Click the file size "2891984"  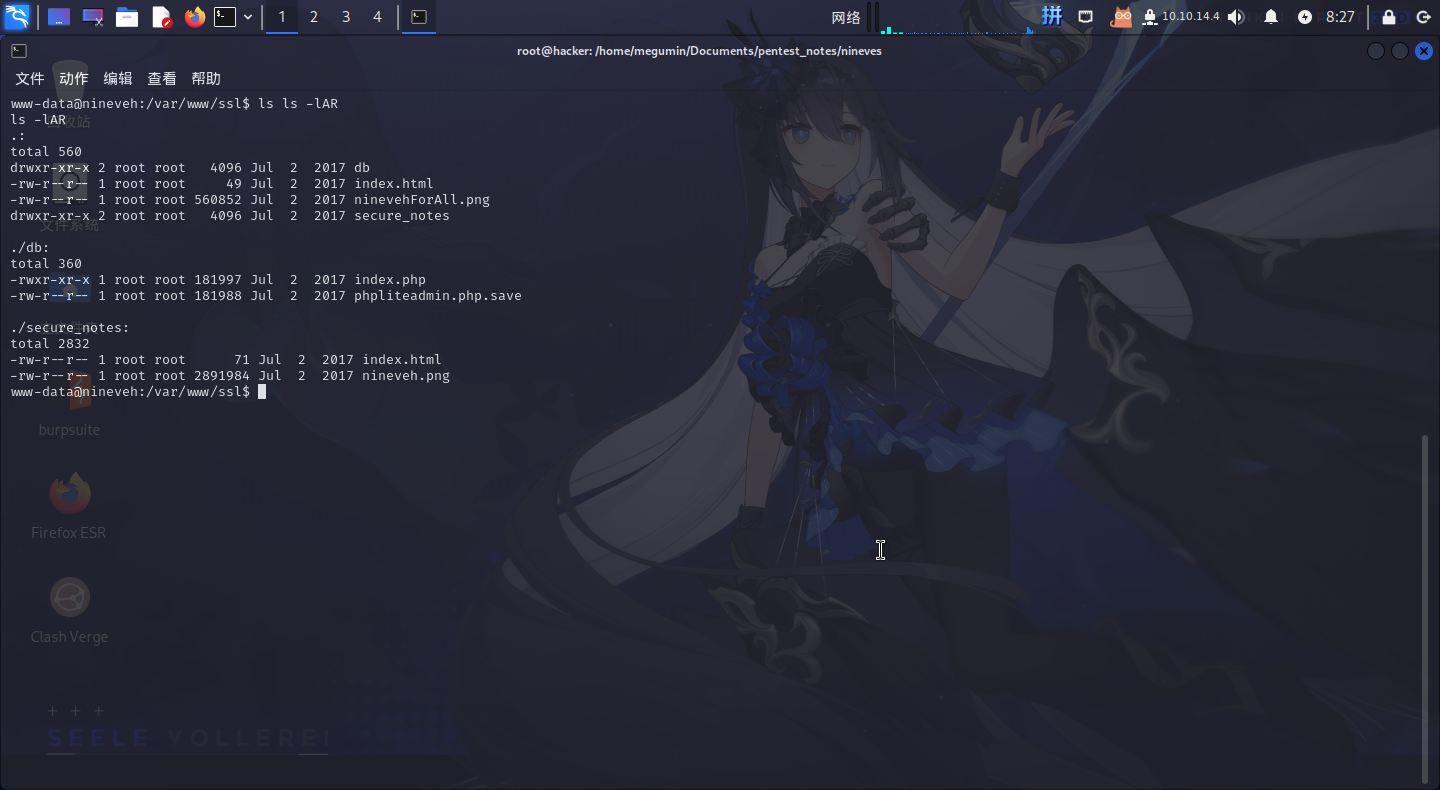pyautogui.click(x=222, y=376)
